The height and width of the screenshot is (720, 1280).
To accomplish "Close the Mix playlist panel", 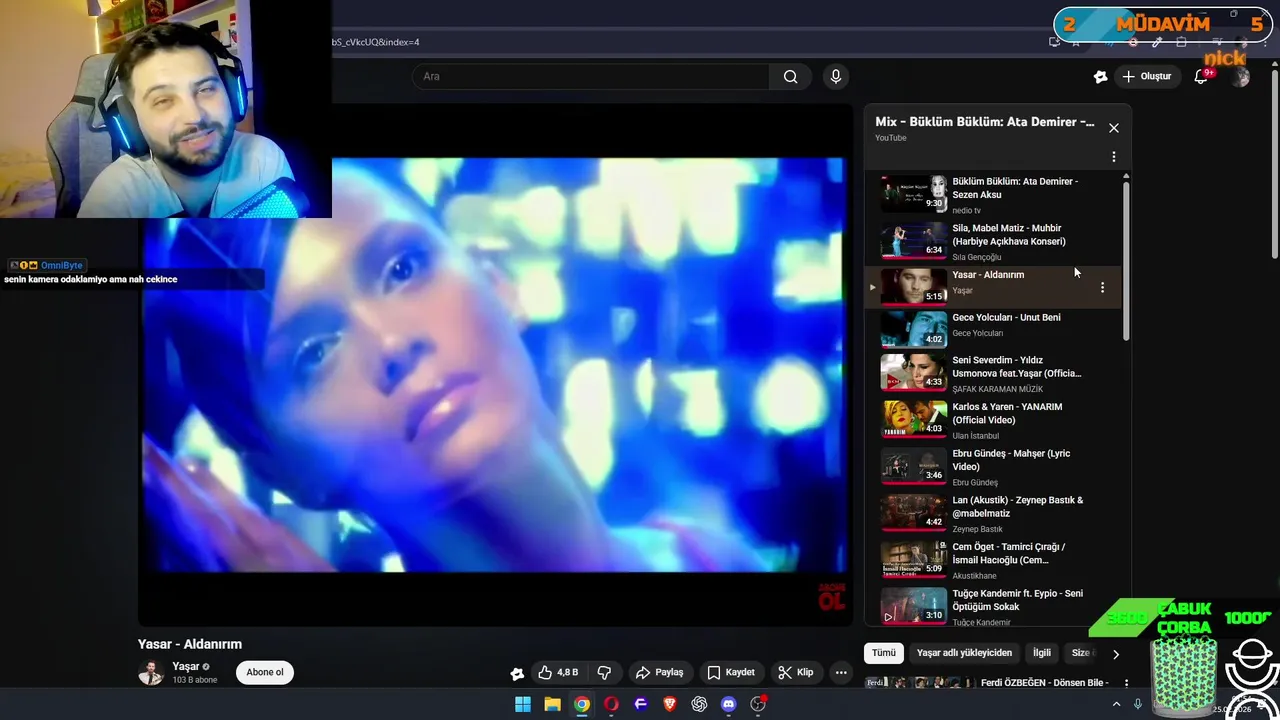I will (1114, 128).
